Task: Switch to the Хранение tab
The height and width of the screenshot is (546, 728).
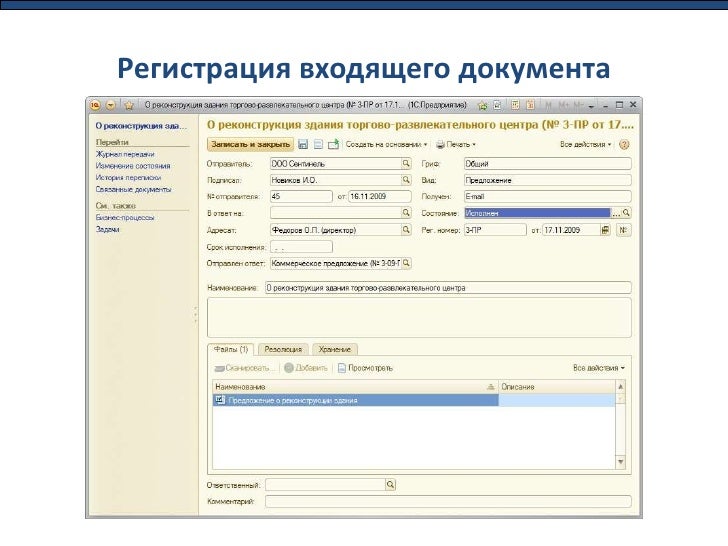Action: pos(334,349)
